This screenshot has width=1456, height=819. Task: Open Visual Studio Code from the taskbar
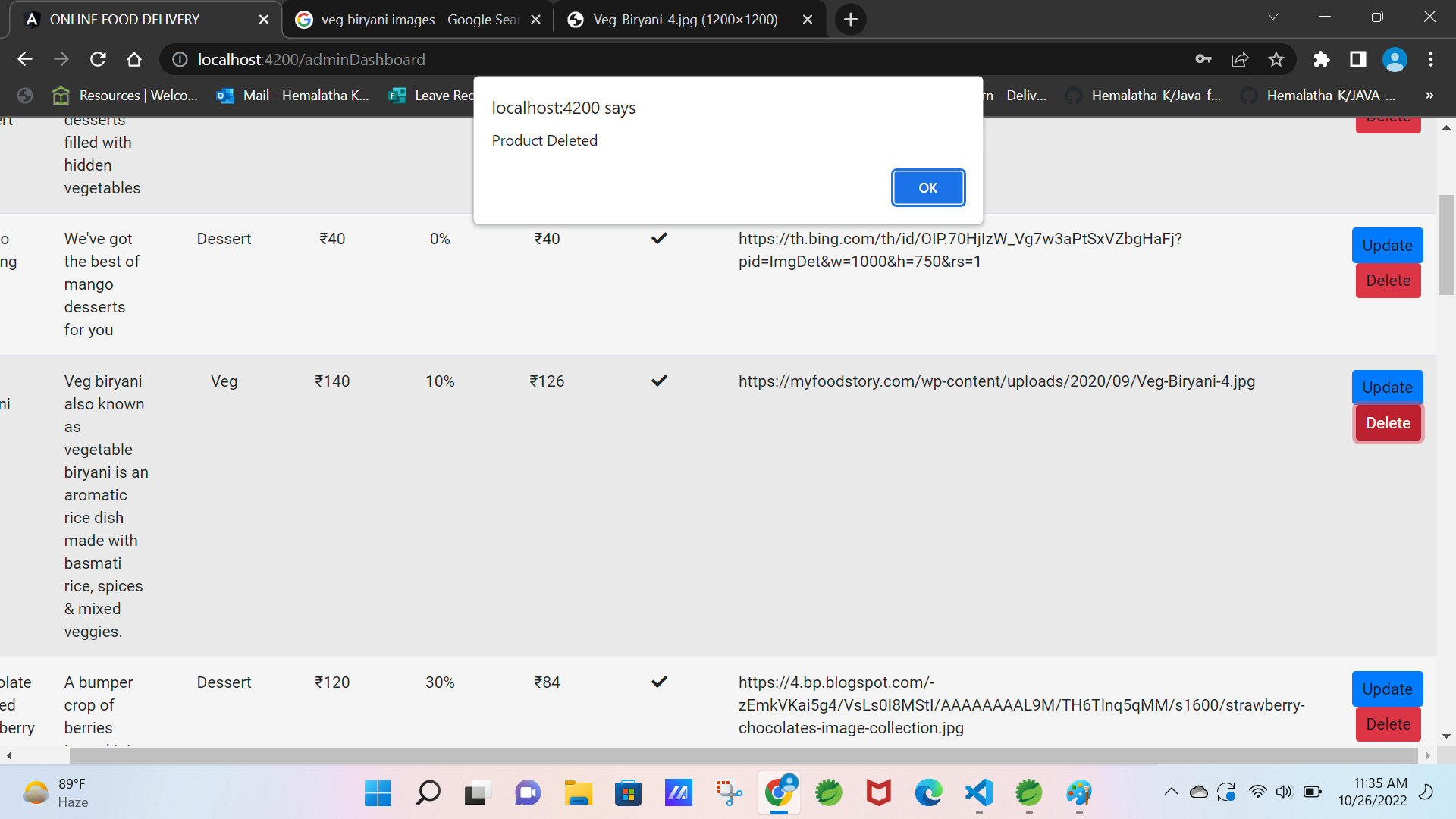point(979,793)
